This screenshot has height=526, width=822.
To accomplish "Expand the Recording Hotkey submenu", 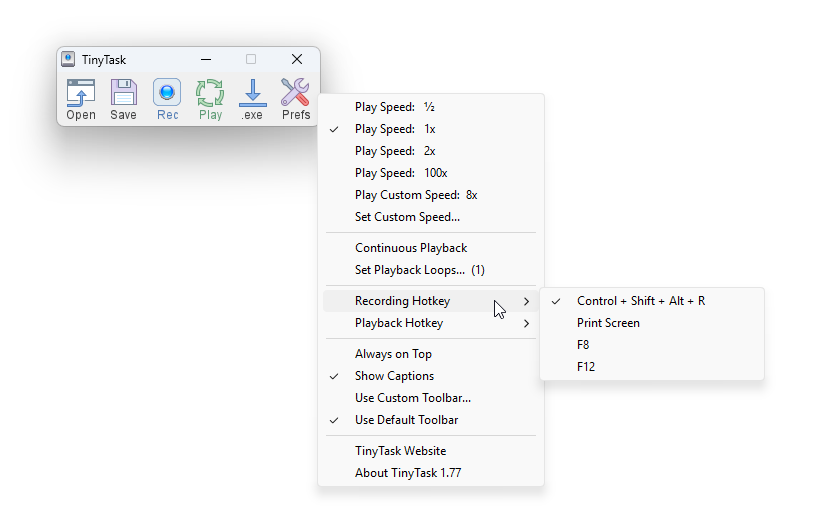I will point(431,301).
